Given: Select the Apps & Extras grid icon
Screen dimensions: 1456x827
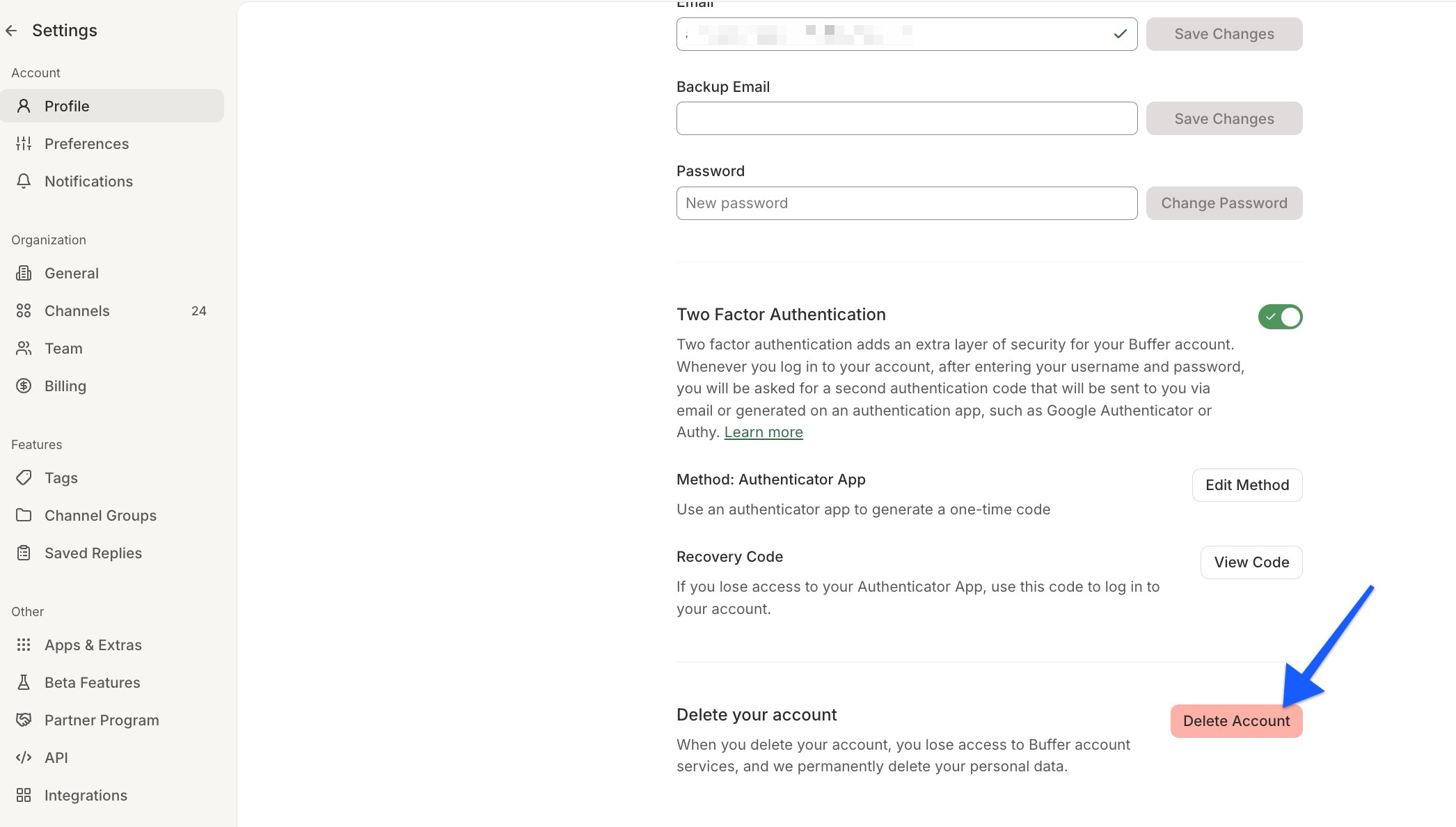Looking at the screenshot, I should [x=24, y=645].
